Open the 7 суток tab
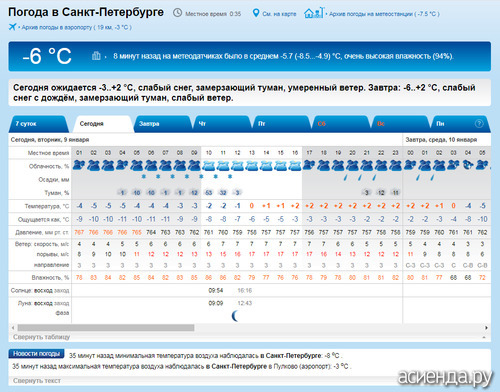This screenshot has height=392, width=500. click(x=38, y=124)
